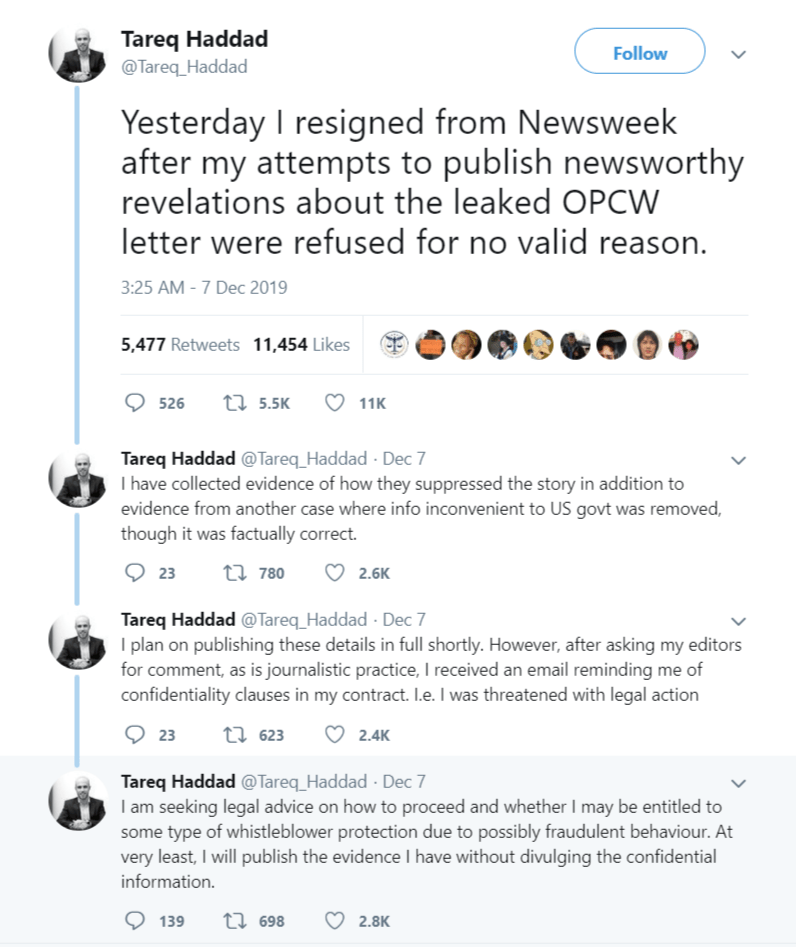Click the Follow button
Image resolution: width=796 pixels, height=947 pixels.
click(639, 52)
